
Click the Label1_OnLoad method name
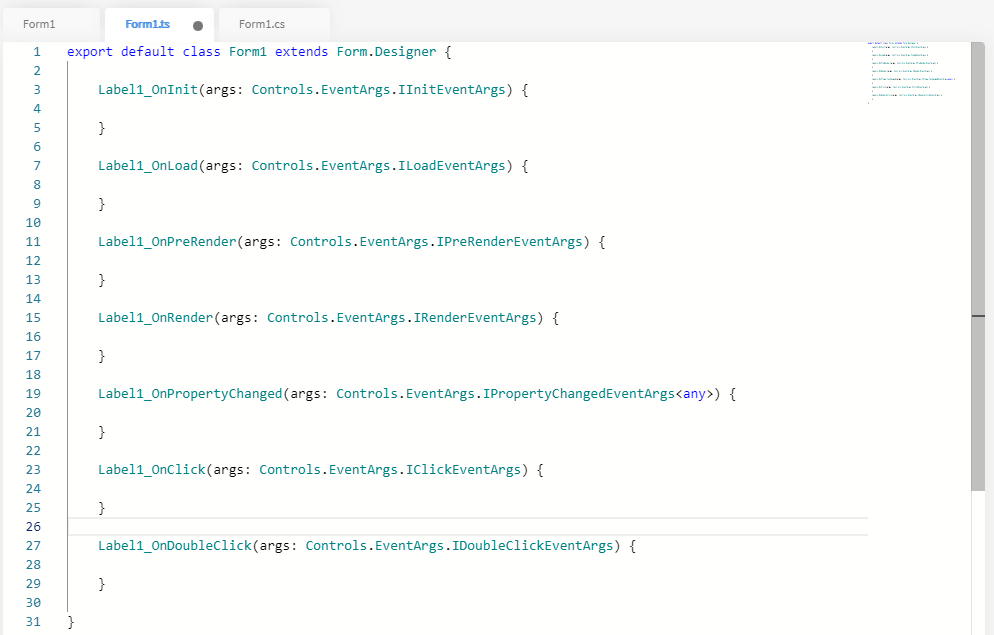(147, 166)
